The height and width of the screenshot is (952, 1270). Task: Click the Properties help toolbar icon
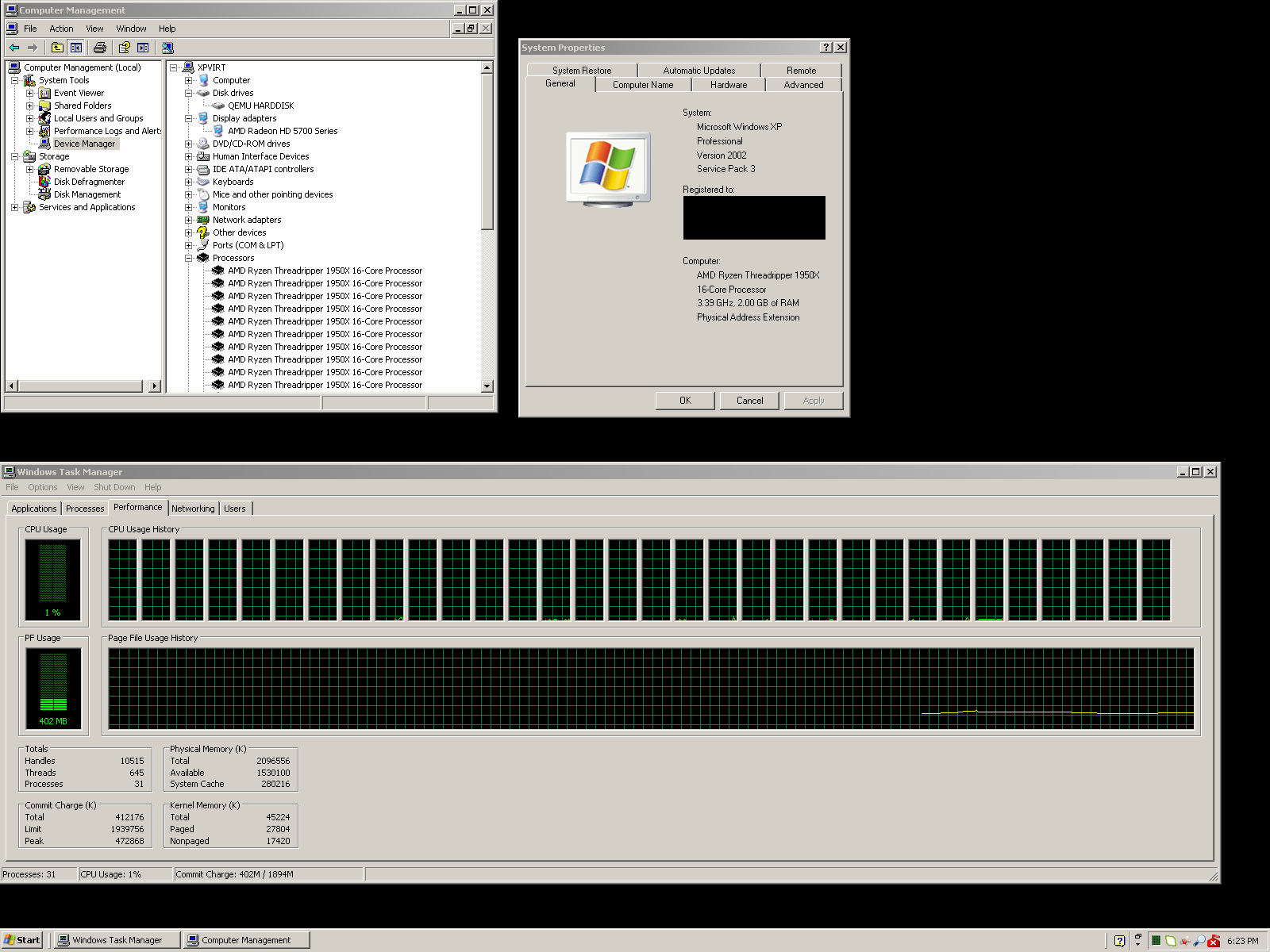(x=124, y=48)
